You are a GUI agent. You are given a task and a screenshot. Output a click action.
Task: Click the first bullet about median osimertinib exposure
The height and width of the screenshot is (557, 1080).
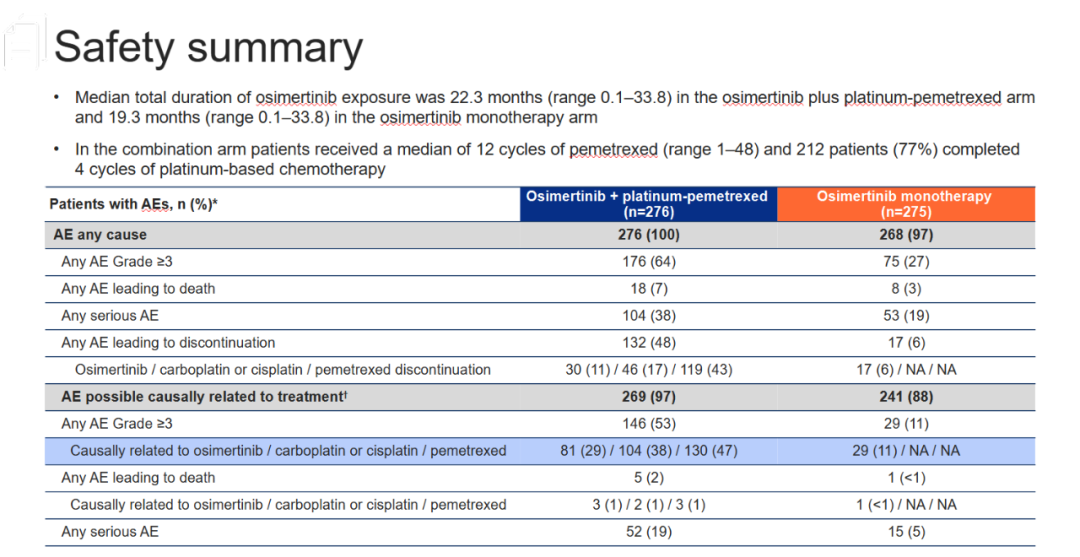pyautogui.click(x=554, y=107)
